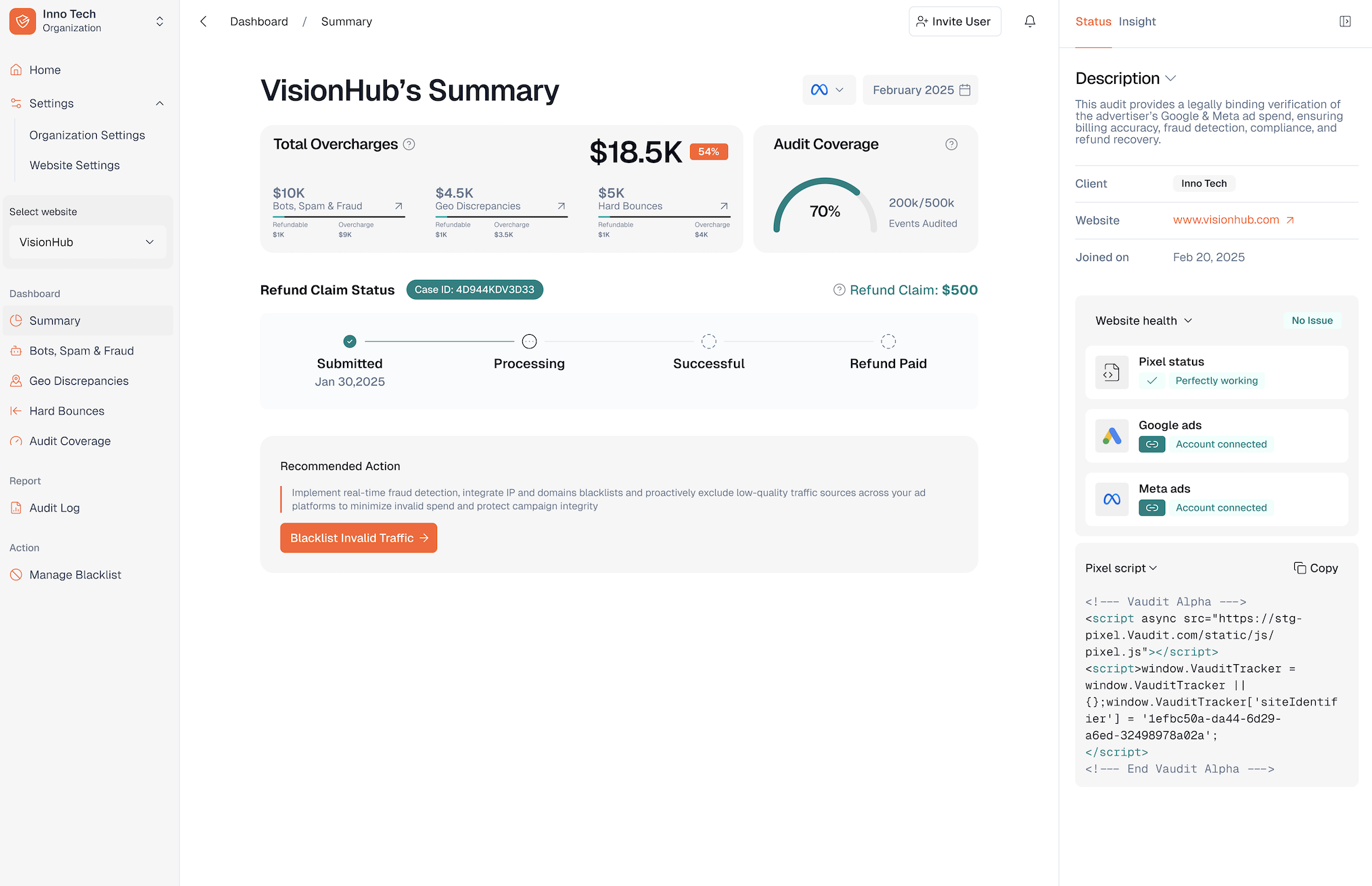Click the back arrow in header
The image size is (1372, 886).
[203, 22]
